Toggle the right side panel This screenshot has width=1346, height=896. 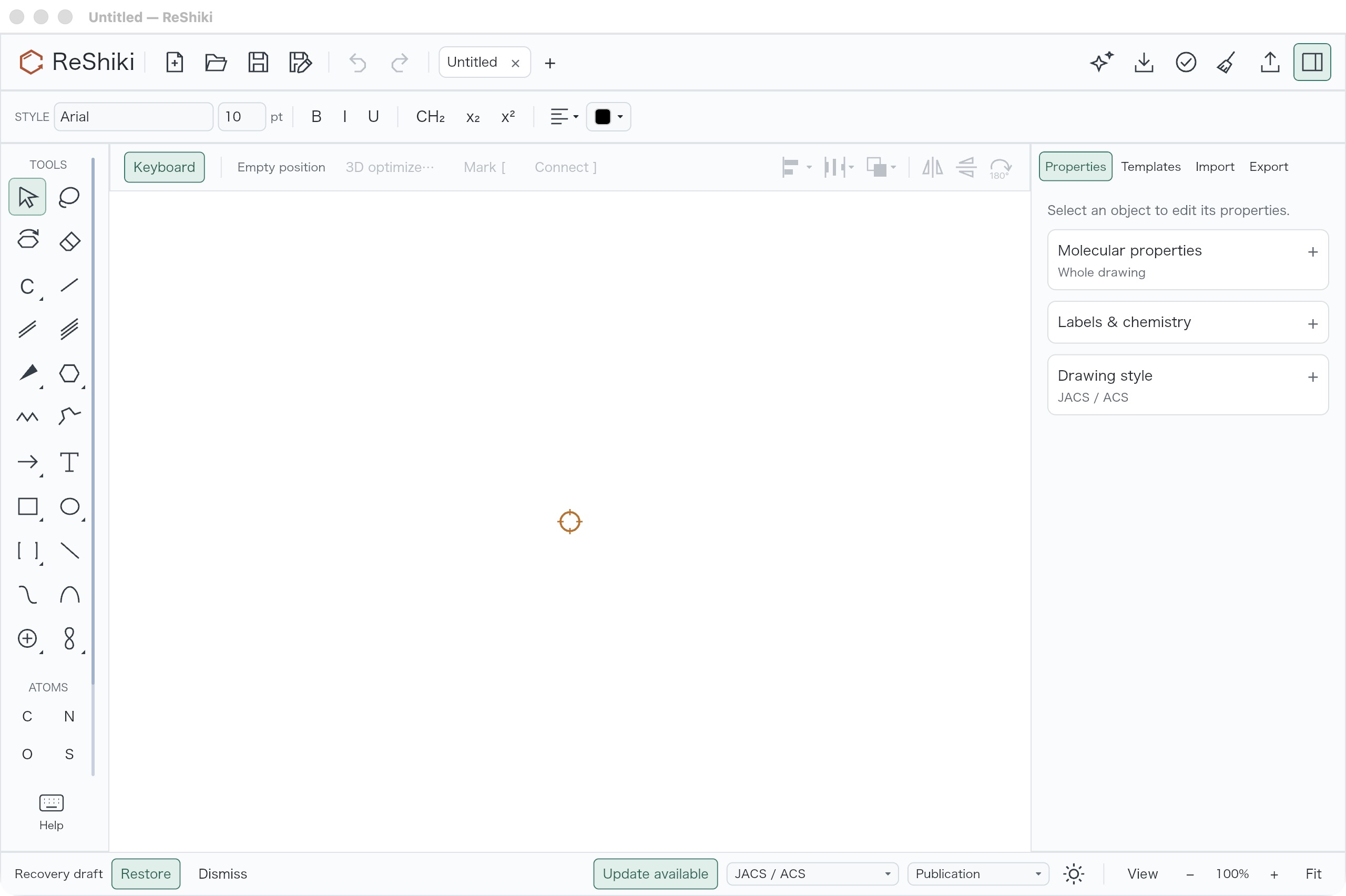point(1312,62)
